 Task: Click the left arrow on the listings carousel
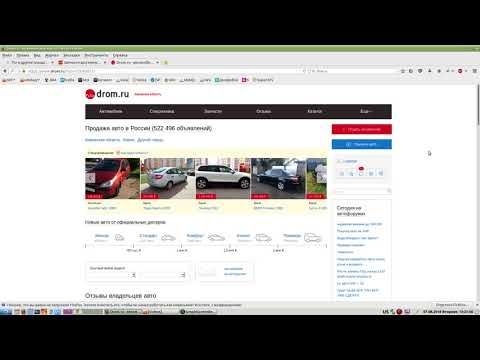point(90,178)
